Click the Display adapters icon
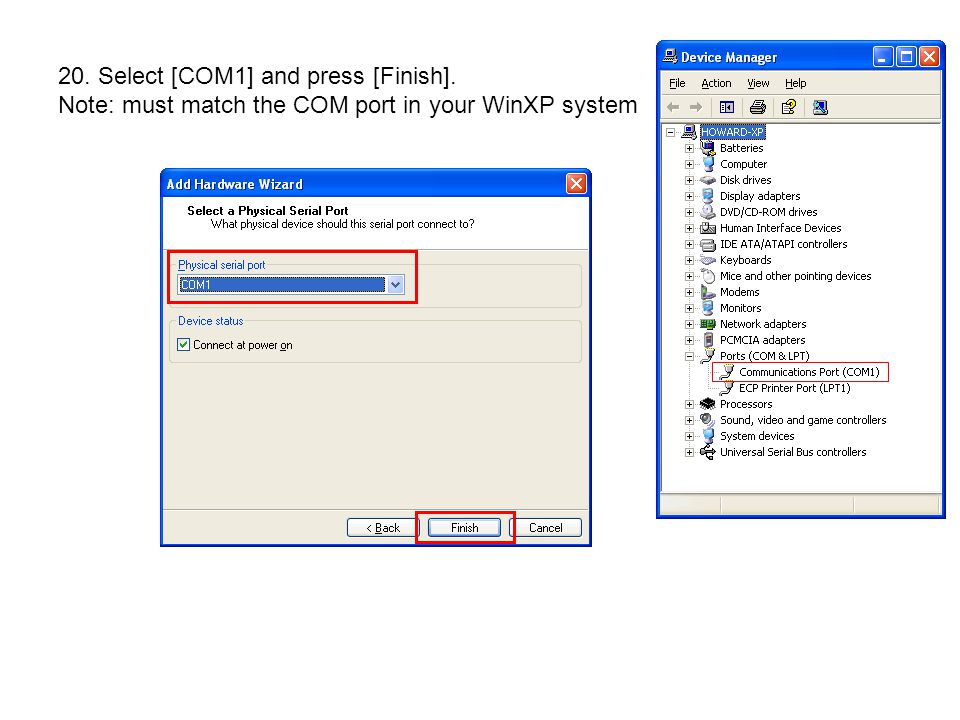 click(x=708, y=196)
